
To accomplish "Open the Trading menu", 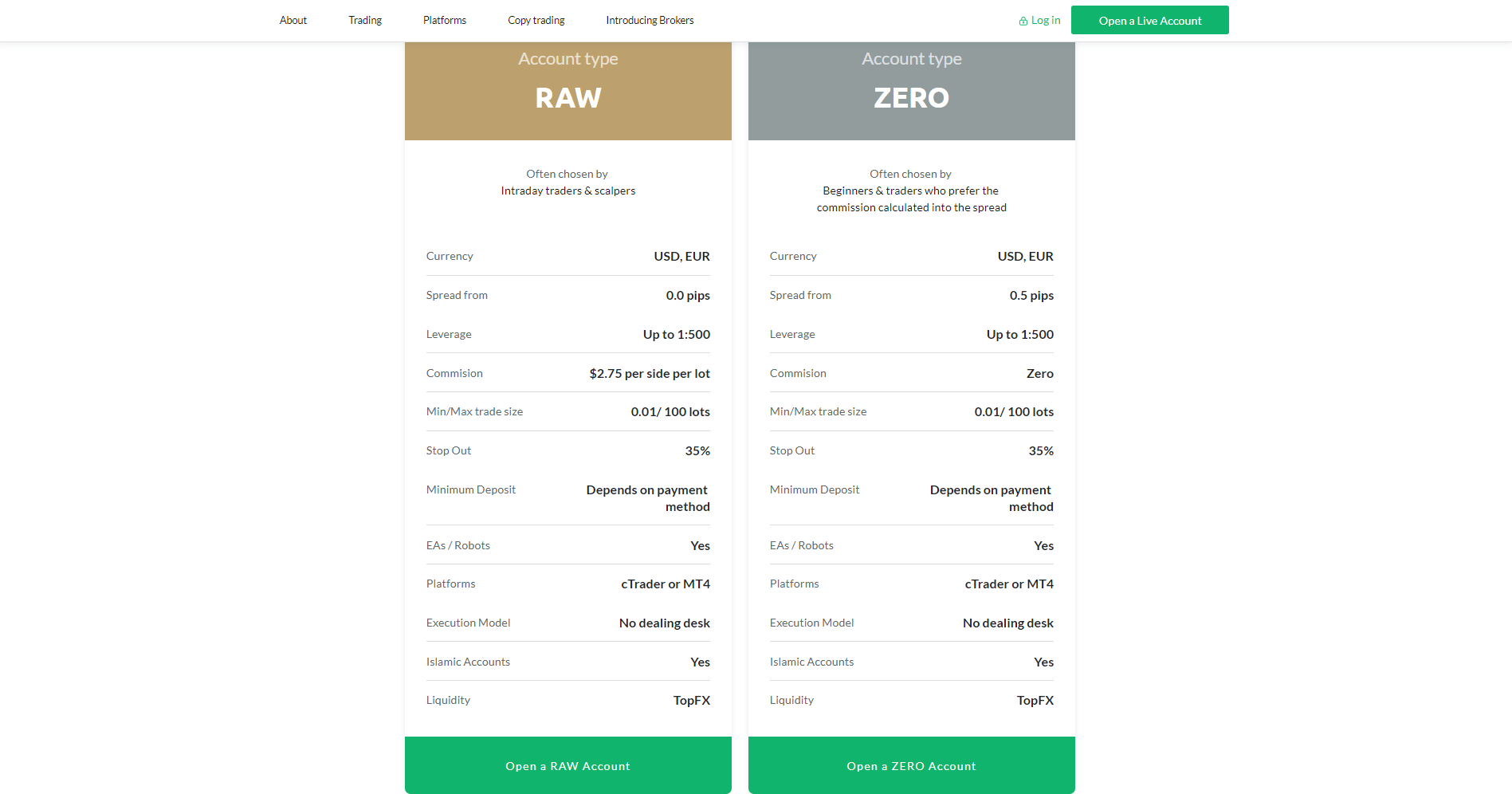I will [365, 21].
